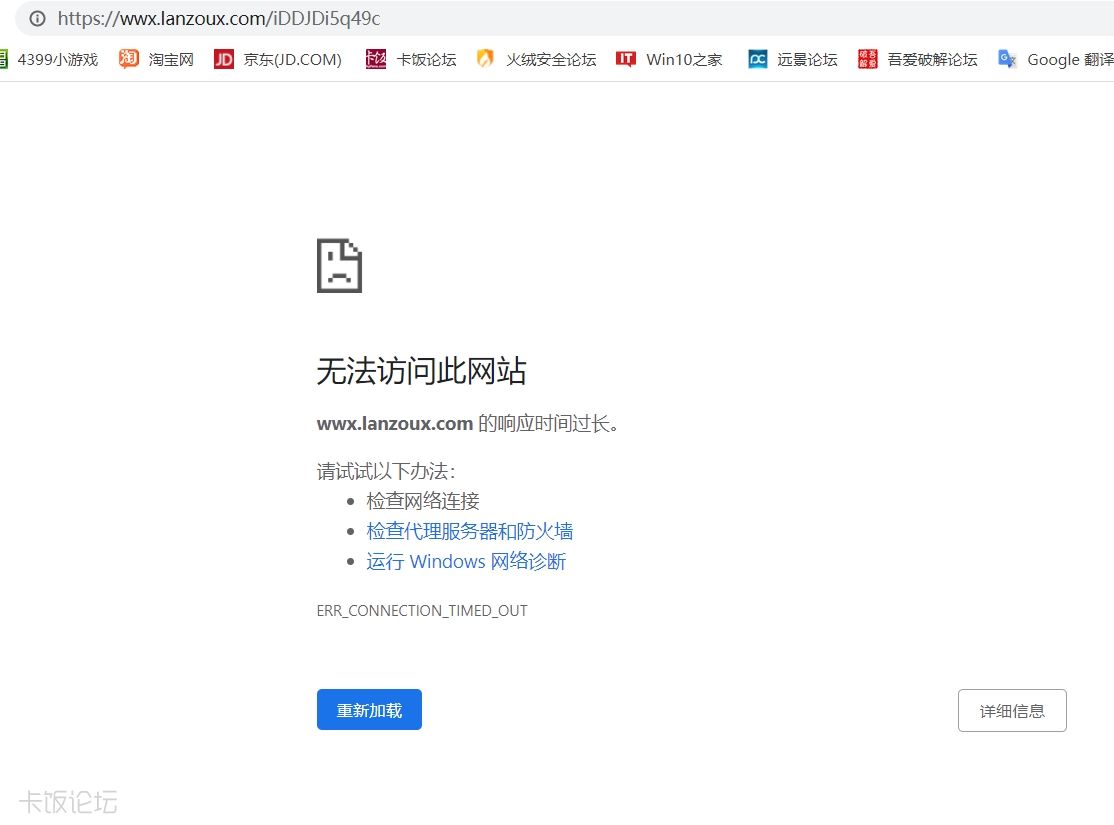Screen dimensions: 1114x825
Task: Open the 4399小游戏 bookmark favicon
Action: click(x=4, y=59)
